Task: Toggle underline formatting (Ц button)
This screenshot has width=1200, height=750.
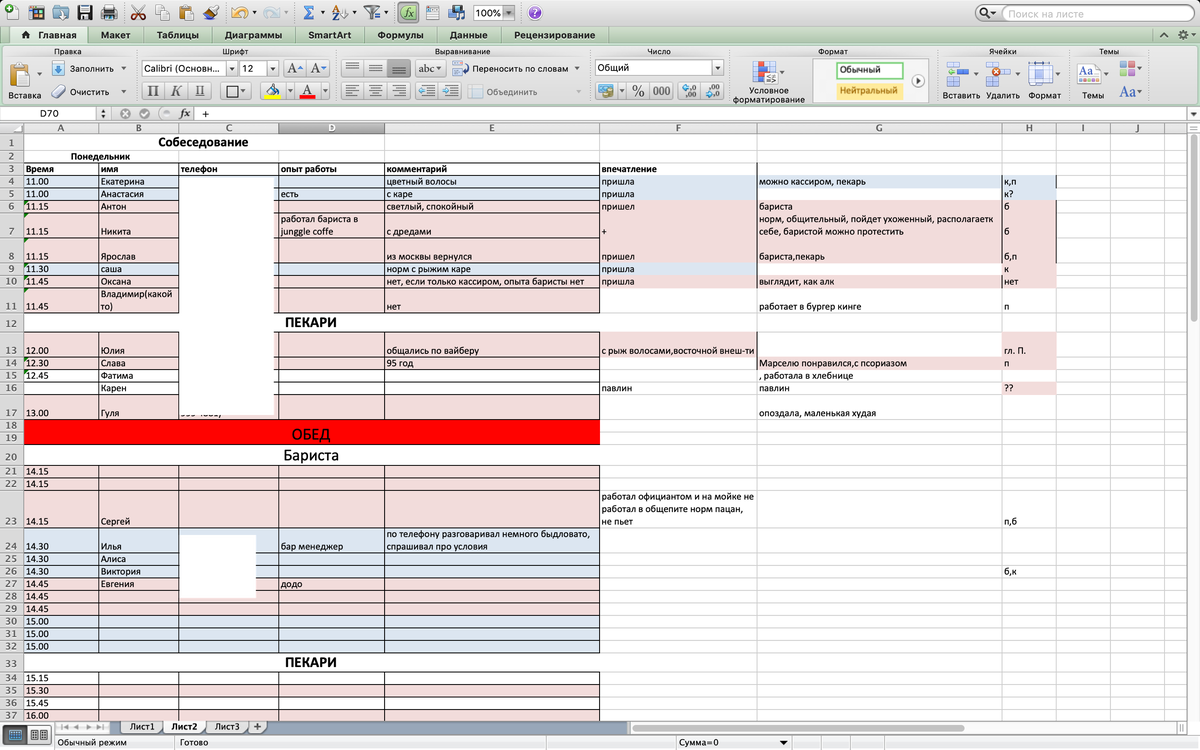Action: (x=199, y=91)
